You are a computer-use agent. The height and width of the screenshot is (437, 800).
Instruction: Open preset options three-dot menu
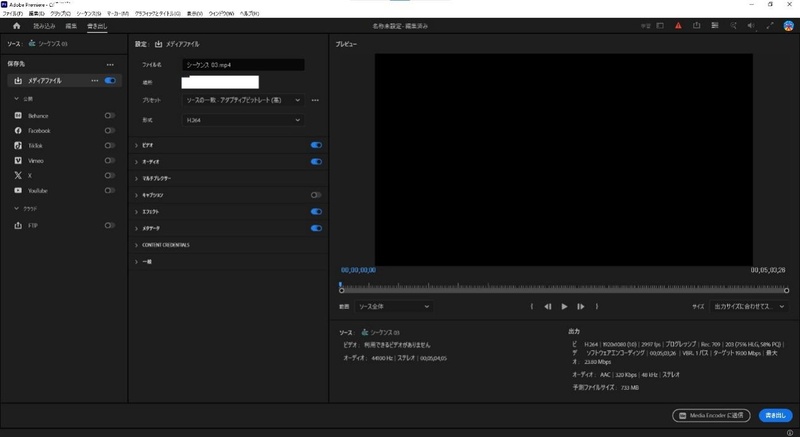pyautogui.click(x=315, y=100)
